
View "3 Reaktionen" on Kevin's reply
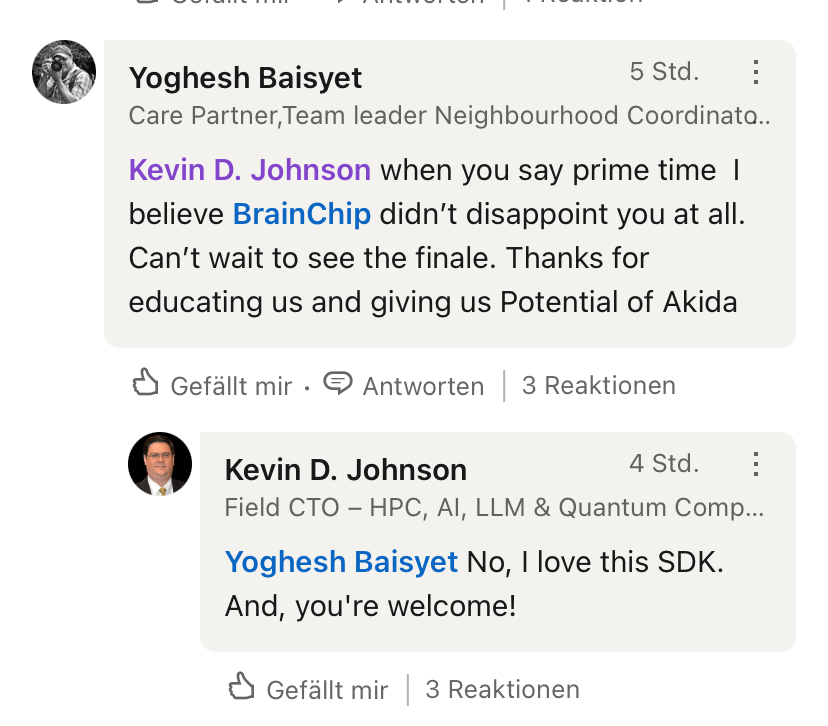502,689
